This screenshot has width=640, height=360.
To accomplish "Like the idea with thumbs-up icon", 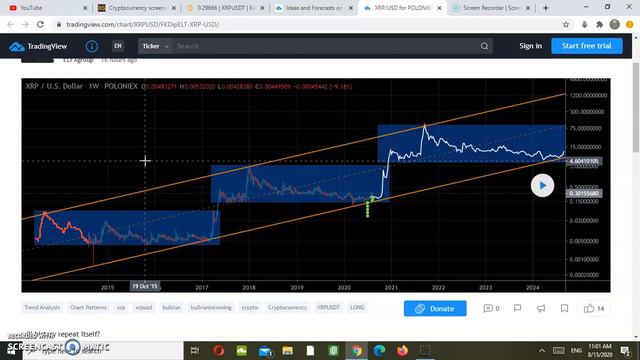I will pyautogui.click(x=594, y=308).
